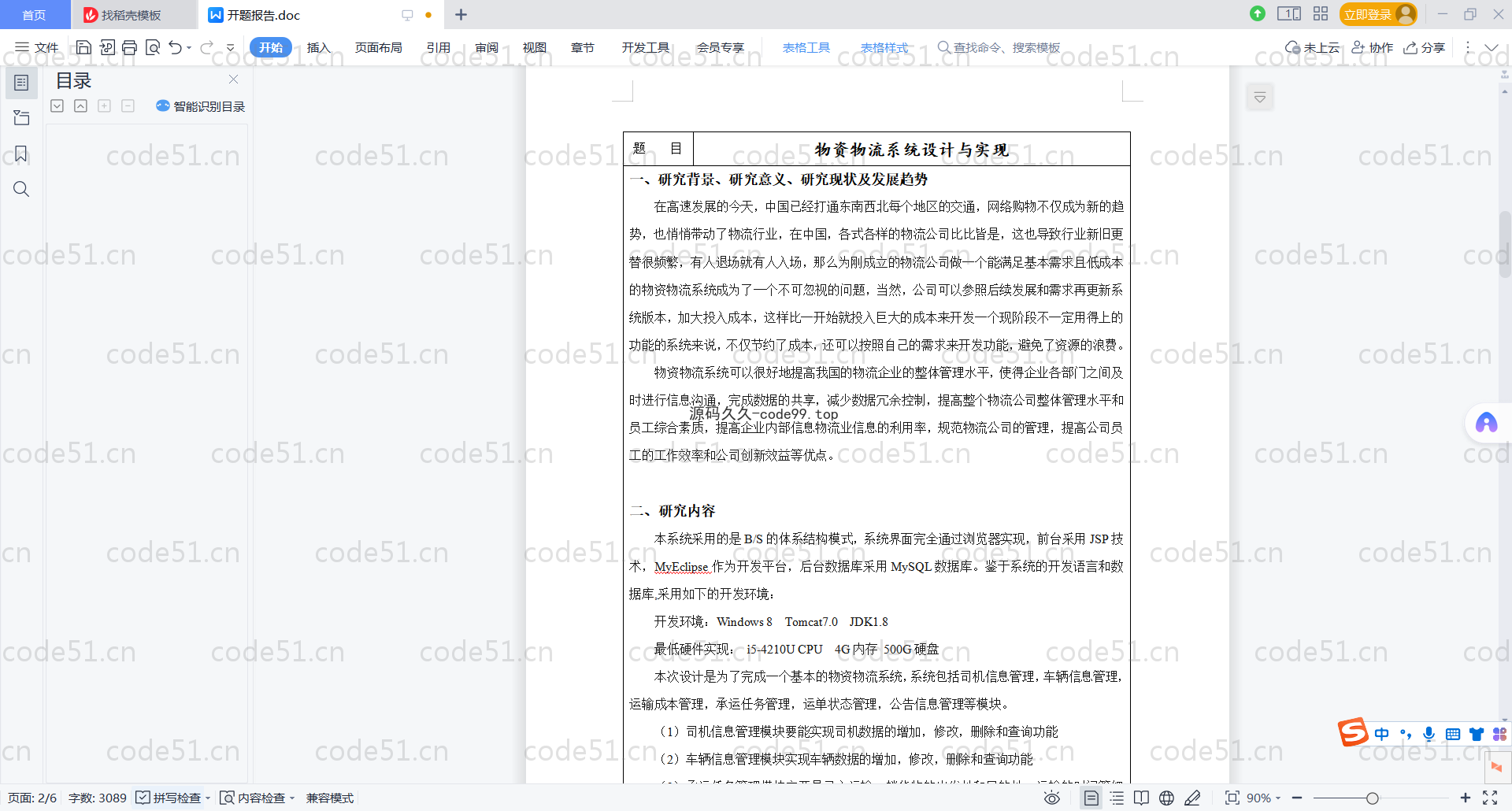Click the floating AI assistant icon
The image size is (1512, 811).
[1486, 424]
